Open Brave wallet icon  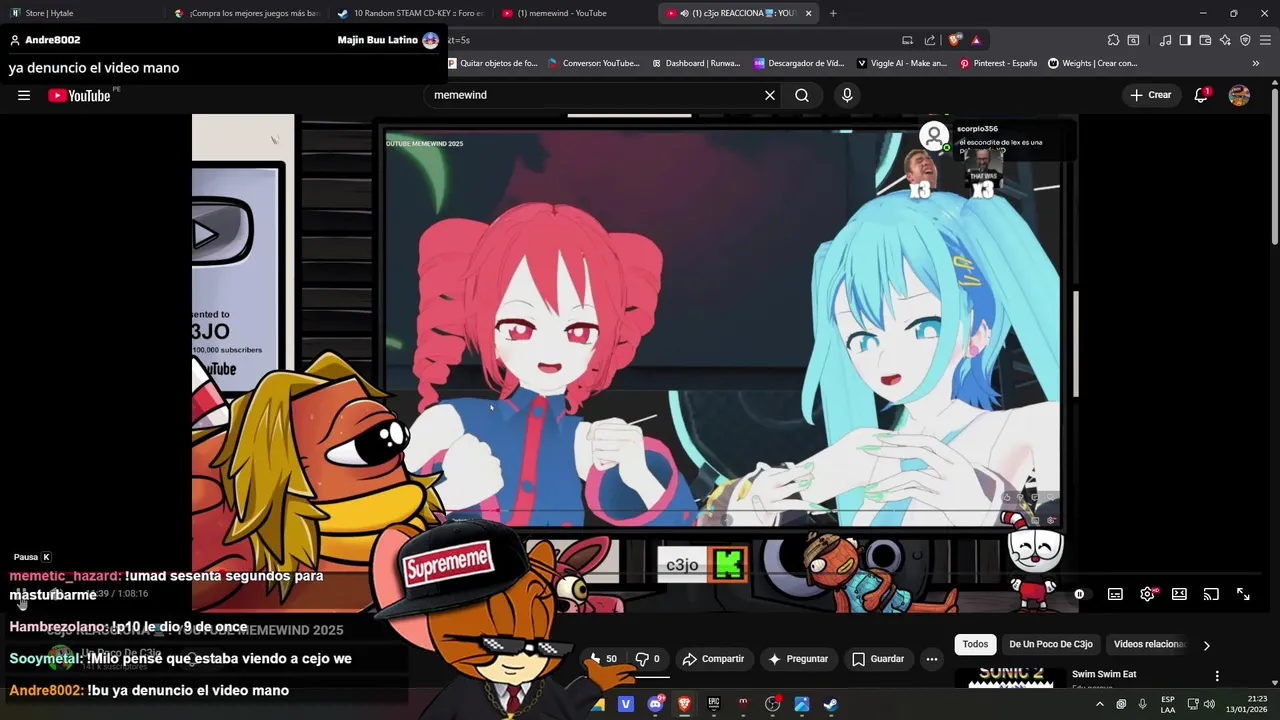(1205, 40)
